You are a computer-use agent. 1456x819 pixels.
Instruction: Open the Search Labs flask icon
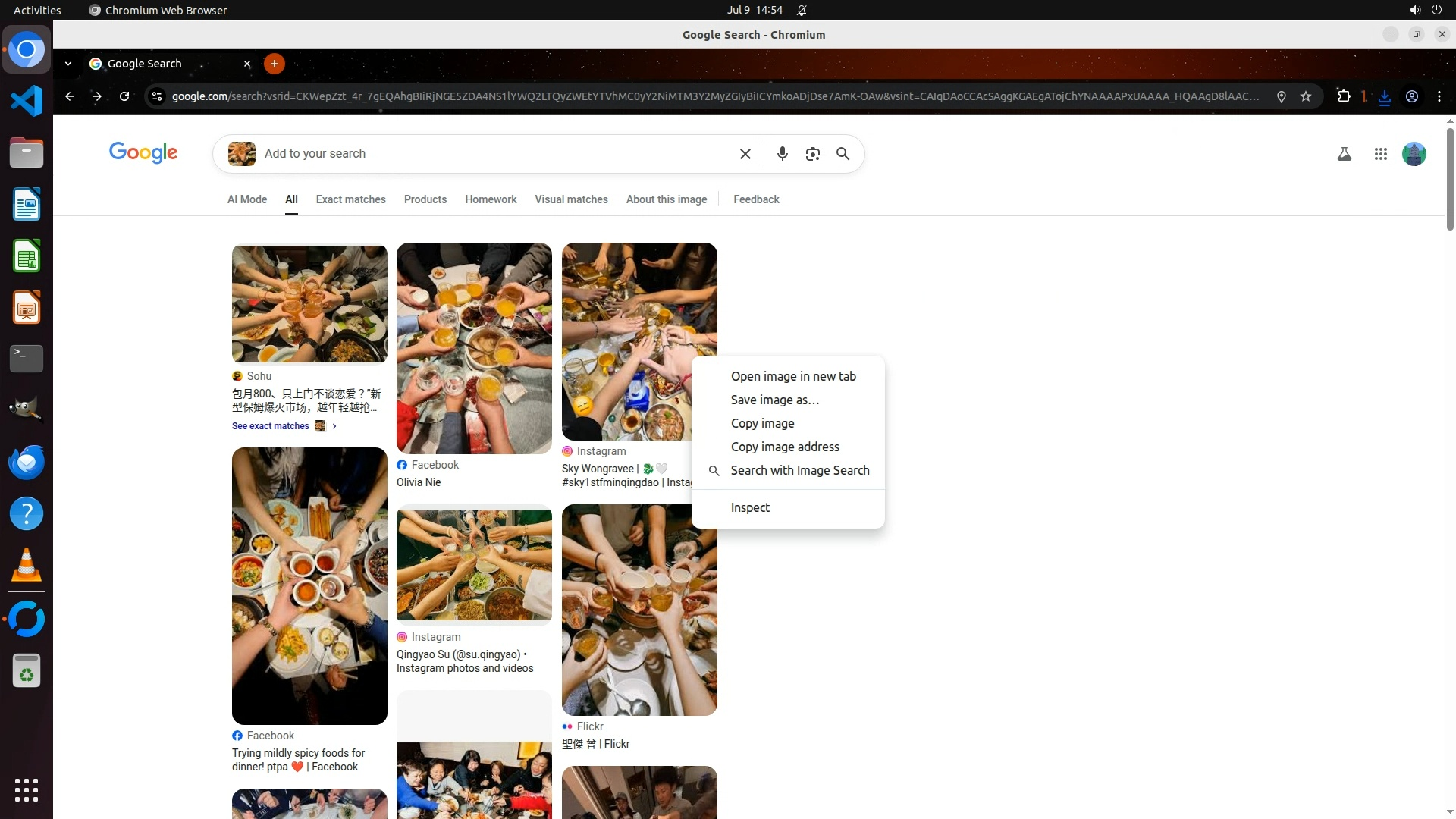(1344, 154)
